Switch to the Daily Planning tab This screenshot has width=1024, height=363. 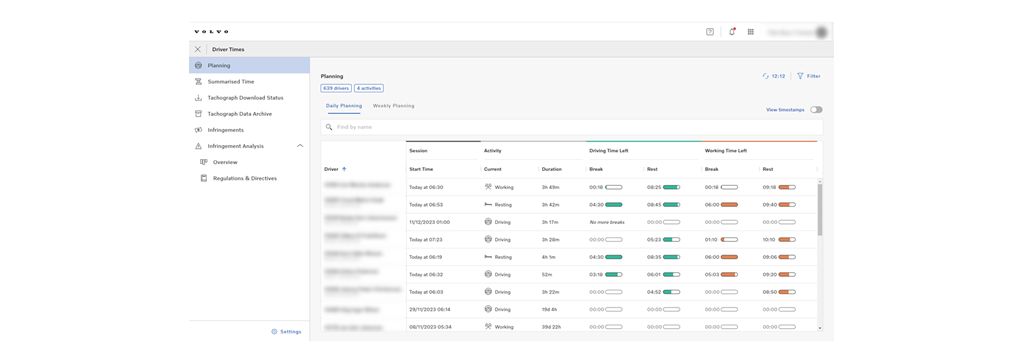click(x=344, y=106)
